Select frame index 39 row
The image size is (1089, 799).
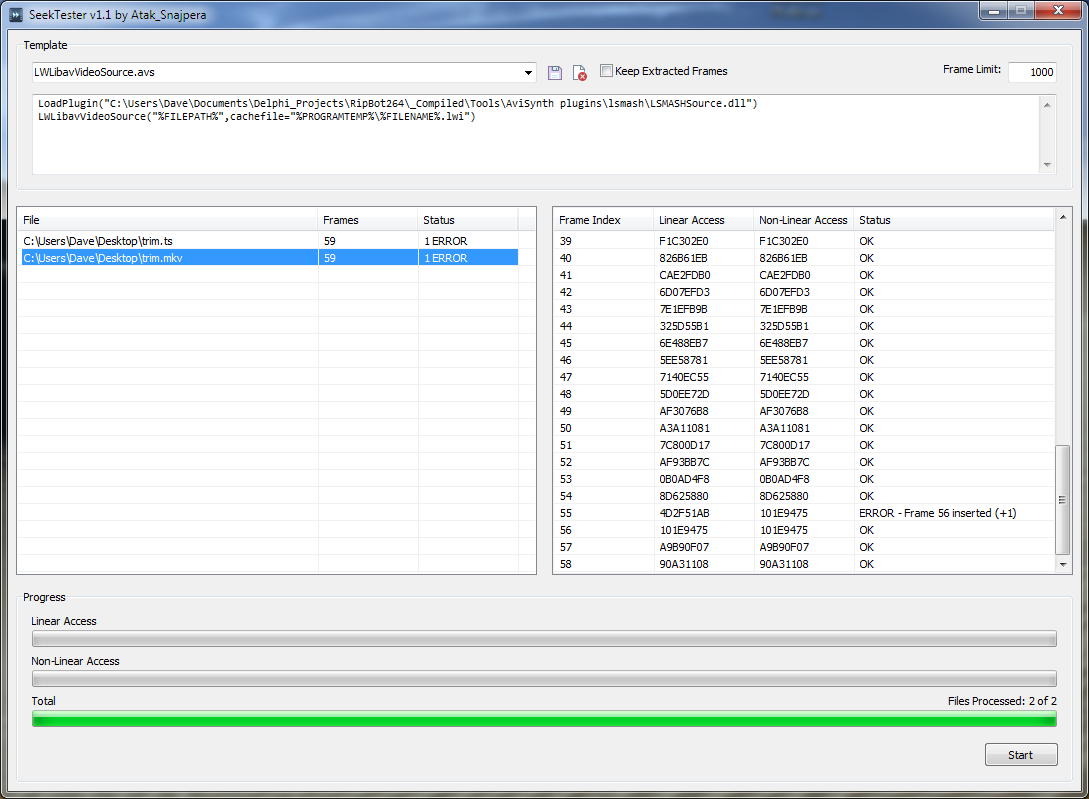[x=804, y=241]
